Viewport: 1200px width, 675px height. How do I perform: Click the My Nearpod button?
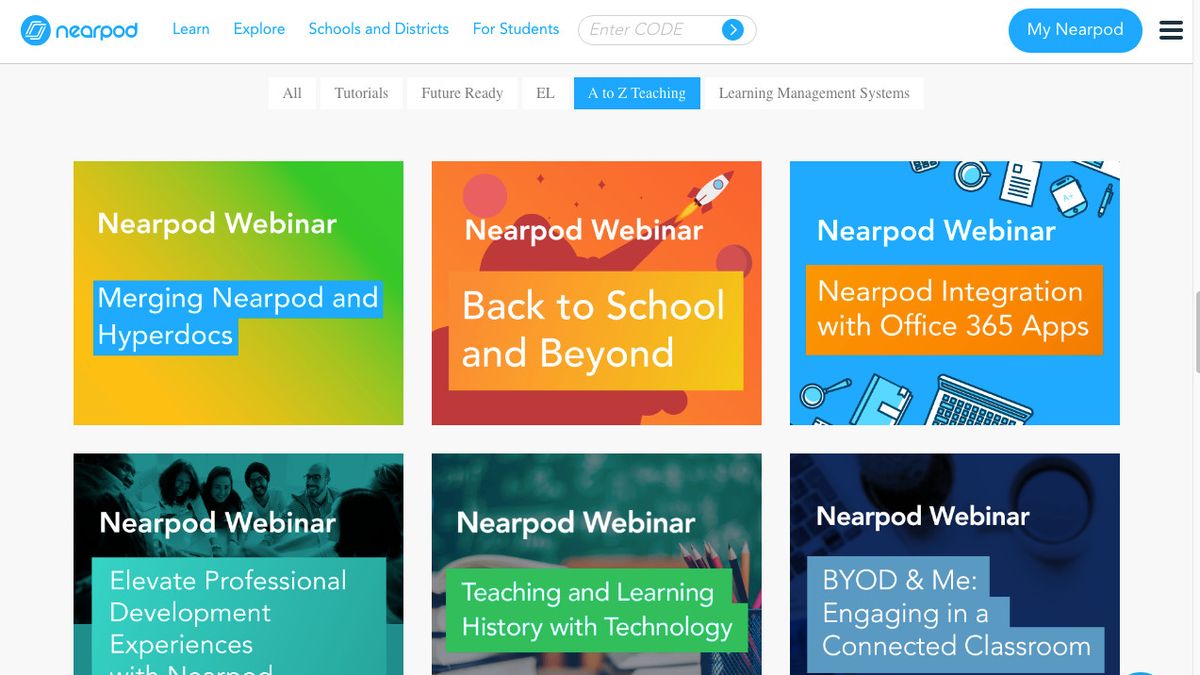click(x=1075, y=30)
